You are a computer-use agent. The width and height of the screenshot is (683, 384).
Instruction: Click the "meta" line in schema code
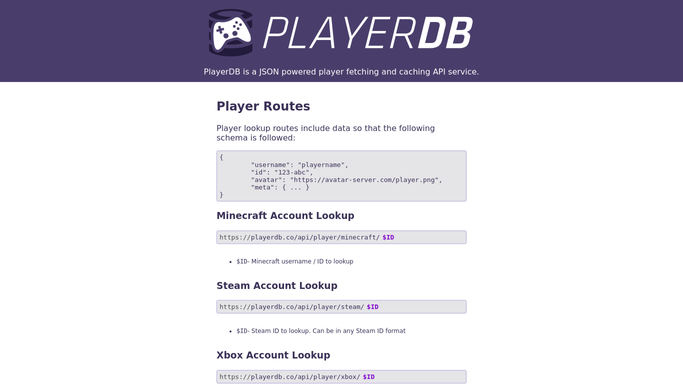click(280, 187)
